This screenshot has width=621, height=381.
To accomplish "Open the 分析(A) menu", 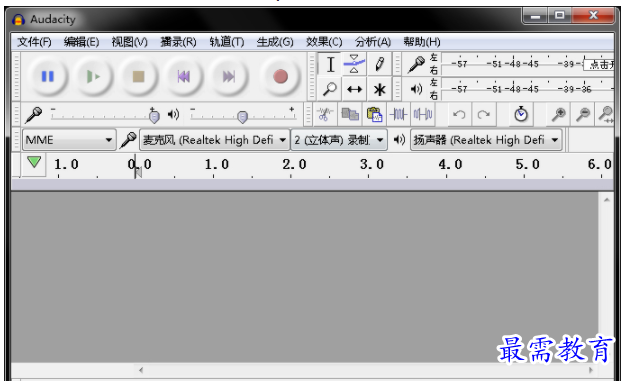I will pos(373,42).
